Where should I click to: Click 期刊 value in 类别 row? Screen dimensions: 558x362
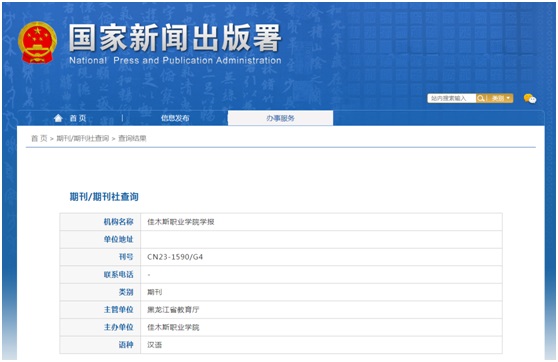154,292
